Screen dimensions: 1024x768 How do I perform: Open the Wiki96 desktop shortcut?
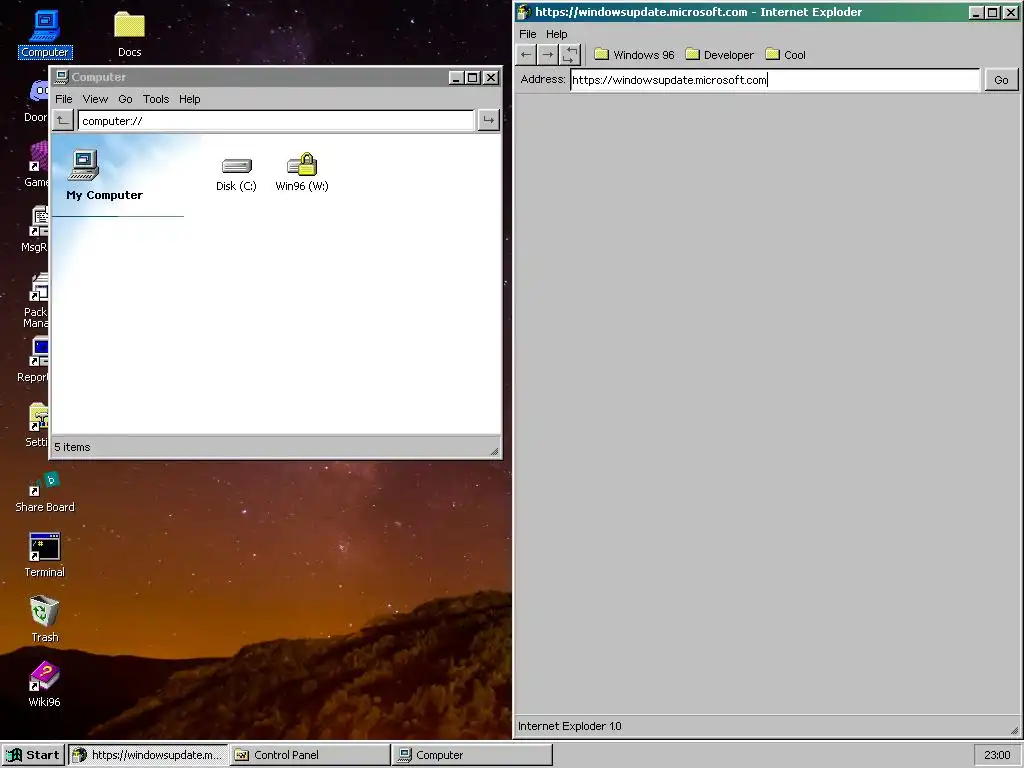44,684
